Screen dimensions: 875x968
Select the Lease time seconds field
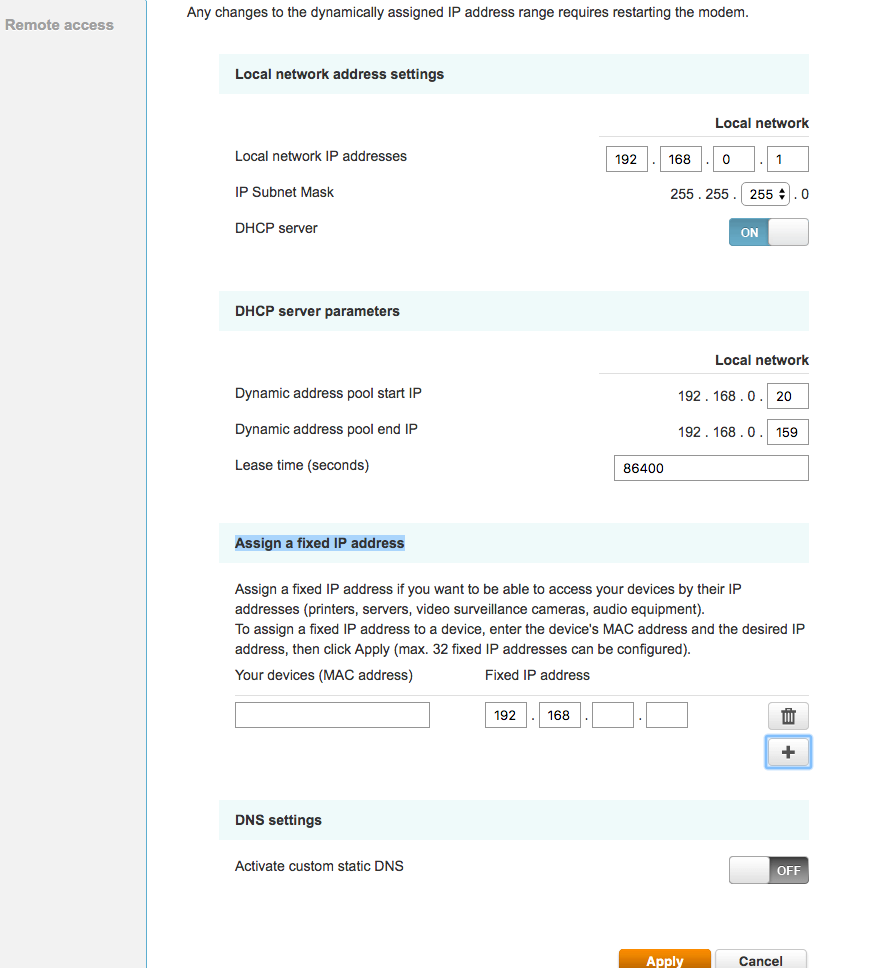click(711, 468)
